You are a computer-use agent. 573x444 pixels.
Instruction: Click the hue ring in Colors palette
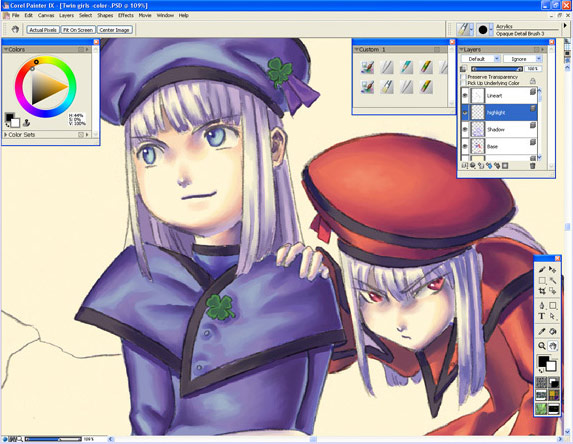(46, 59)
